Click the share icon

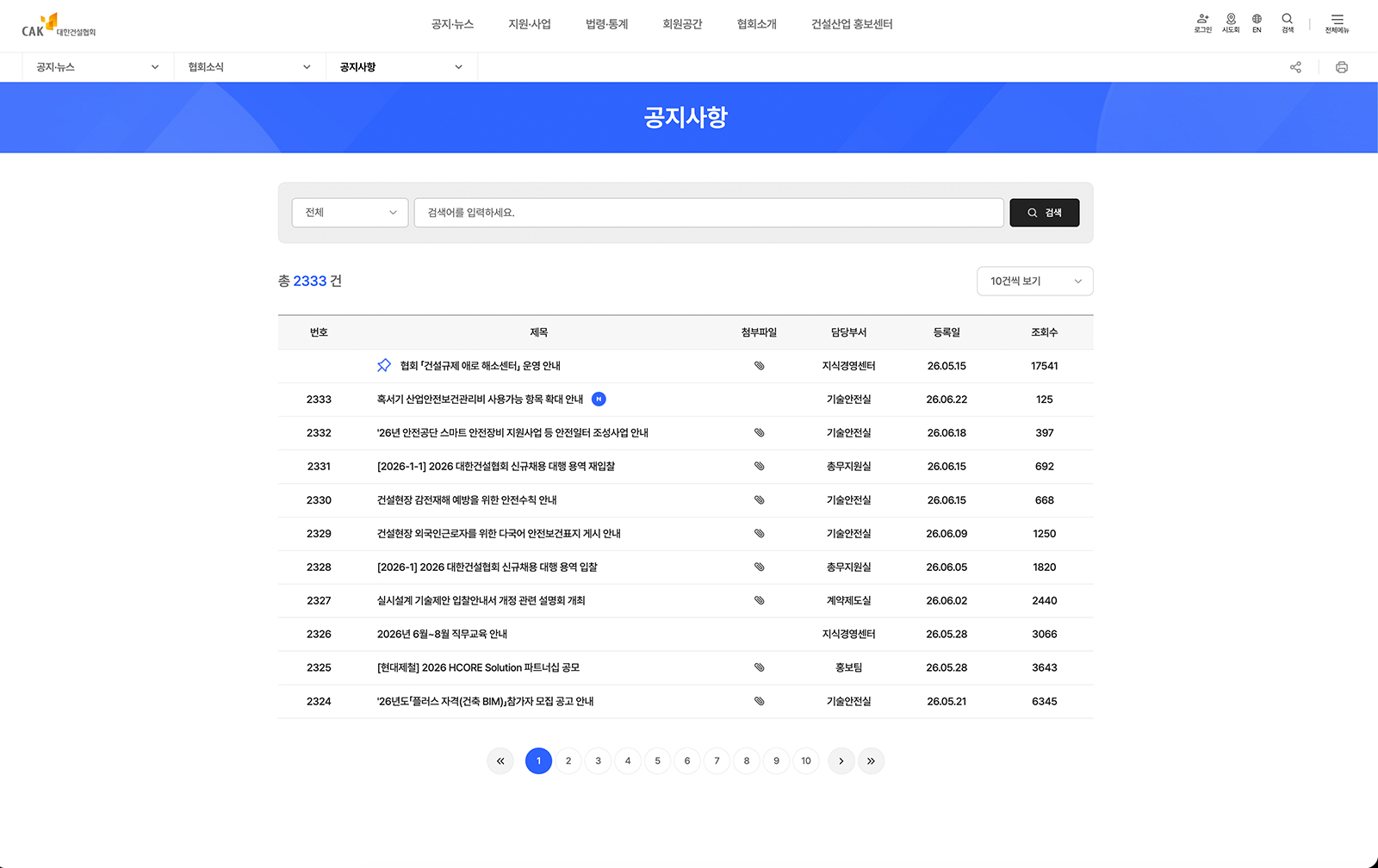[1295, 67]
